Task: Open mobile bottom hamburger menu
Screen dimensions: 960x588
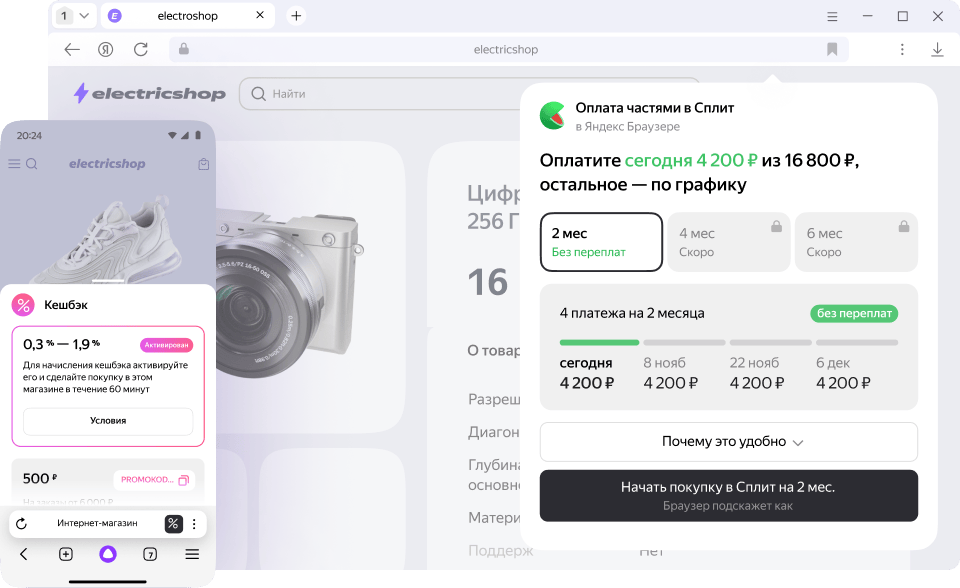Action: (x=192, y=554)
